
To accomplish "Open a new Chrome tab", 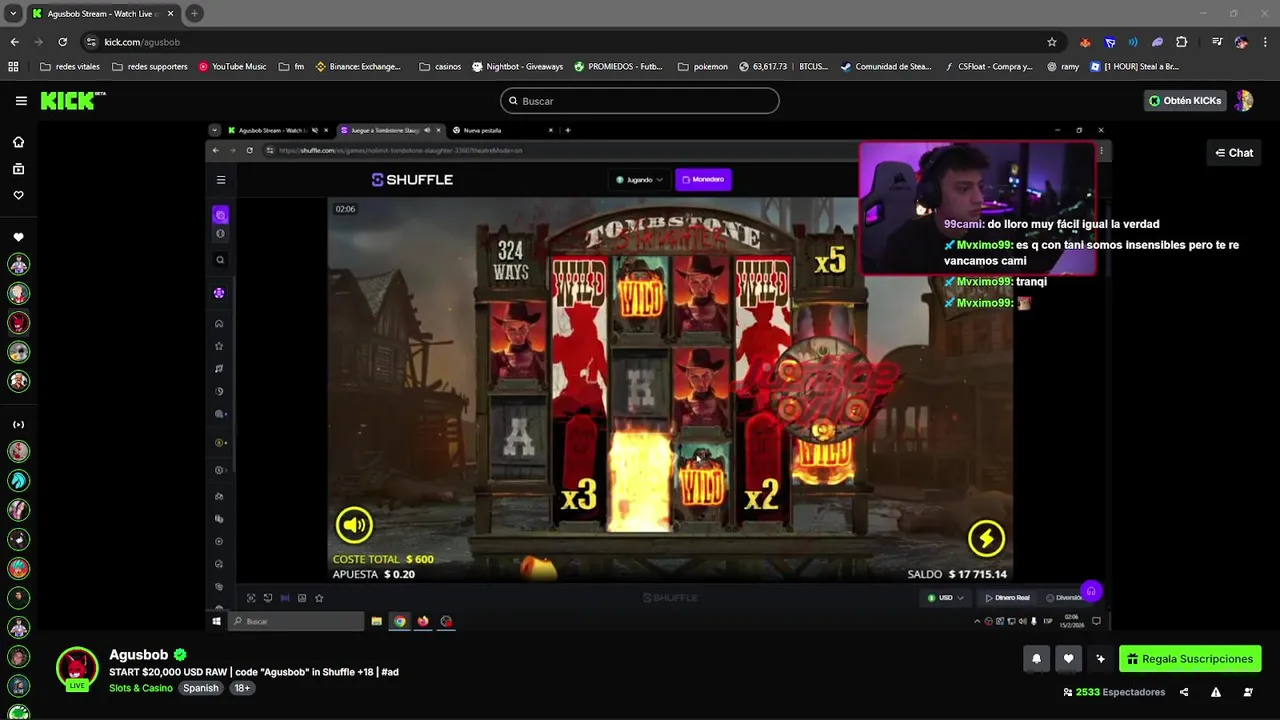I will coord(194,13).
